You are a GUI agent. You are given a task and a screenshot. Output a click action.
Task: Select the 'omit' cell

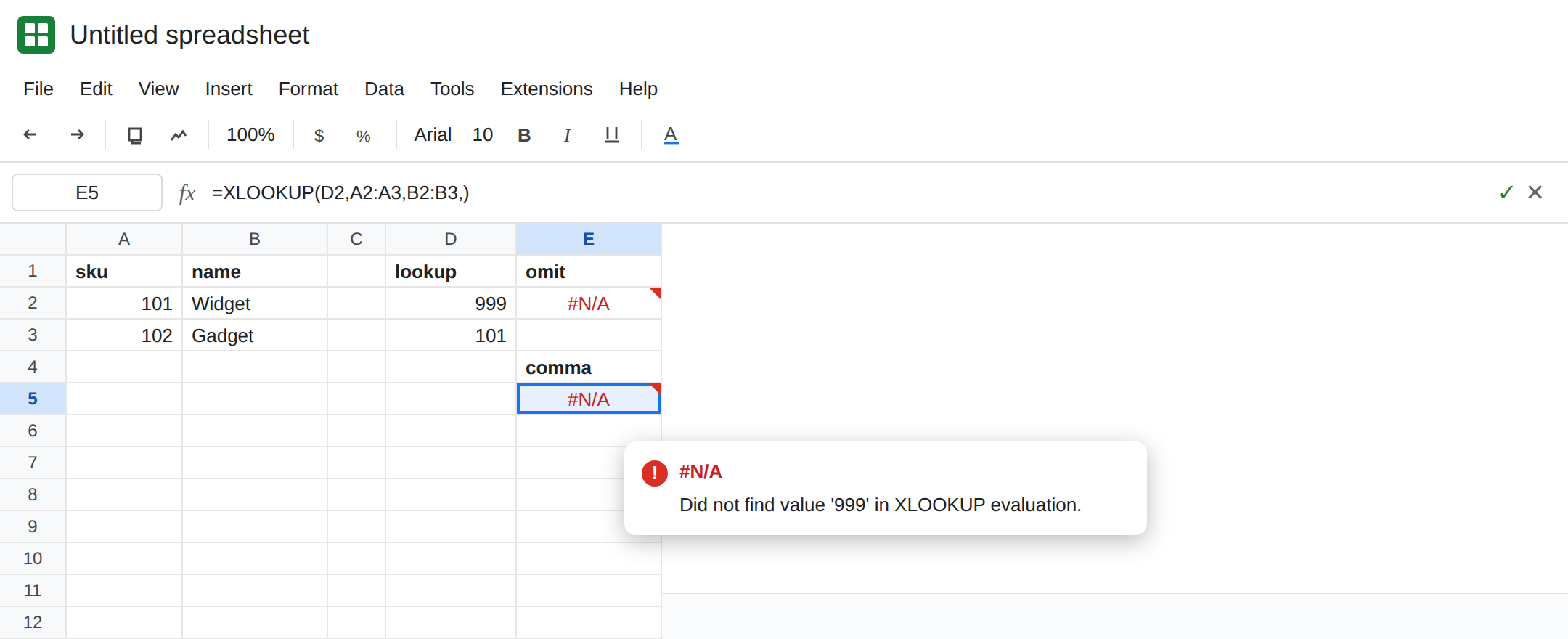click(589, 271)
